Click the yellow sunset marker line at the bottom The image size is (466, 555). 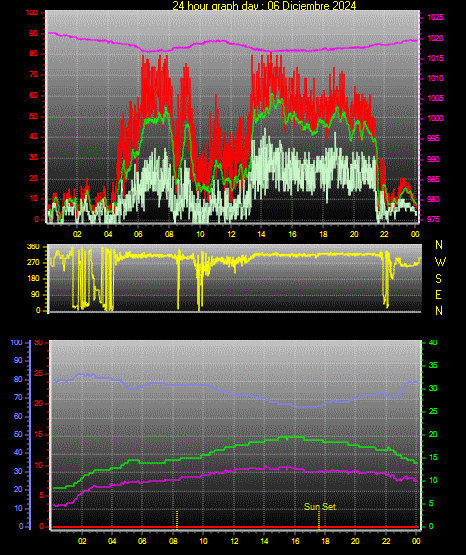click(319, 520)
